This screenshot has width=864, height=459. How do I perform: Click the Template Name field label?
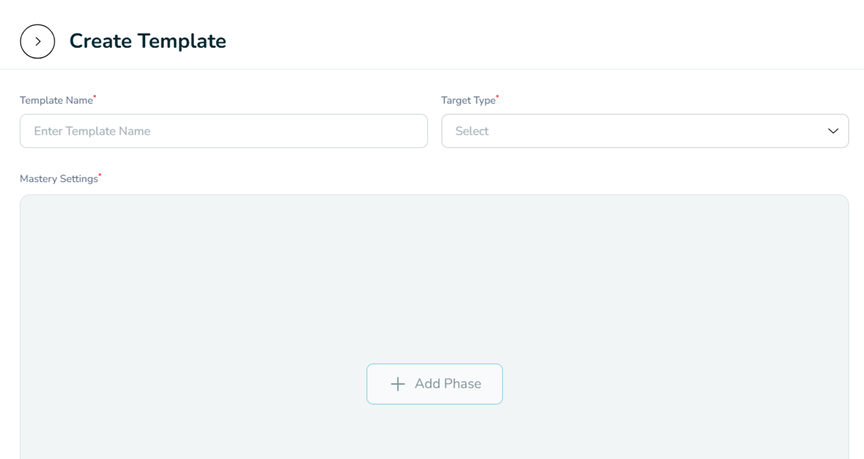[x=56, y=100]
